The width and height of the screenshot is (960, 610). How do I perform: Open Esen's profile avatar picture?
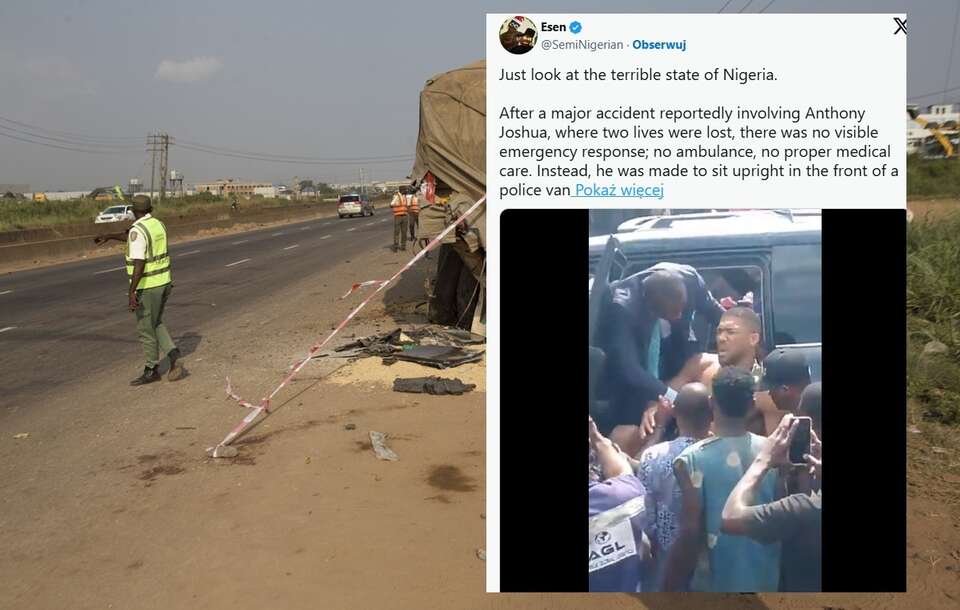[x=518, y=35]
